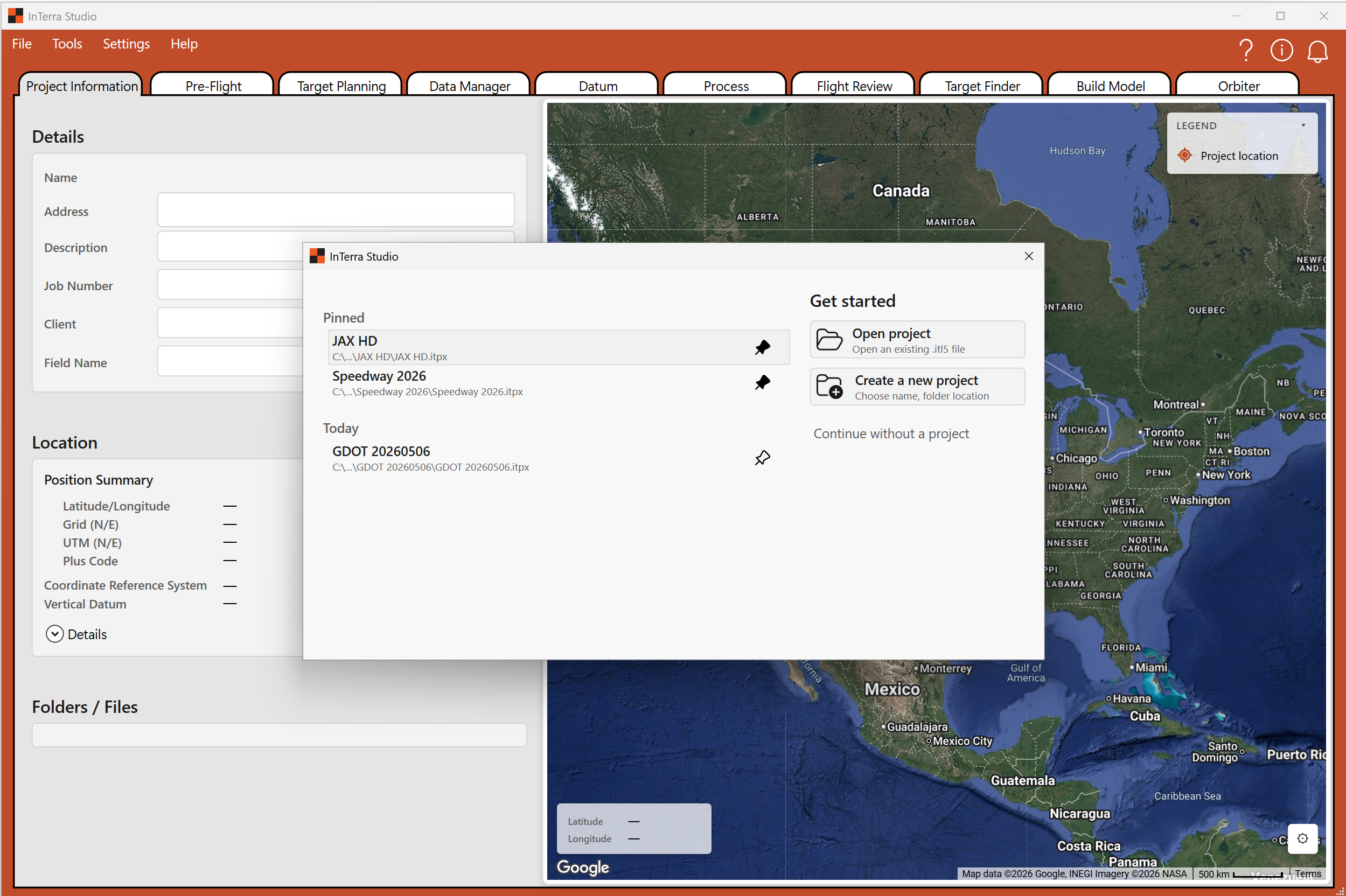Switch to the Target Finder tab
The image size is (1346, 896).
(x=982, y=85)
